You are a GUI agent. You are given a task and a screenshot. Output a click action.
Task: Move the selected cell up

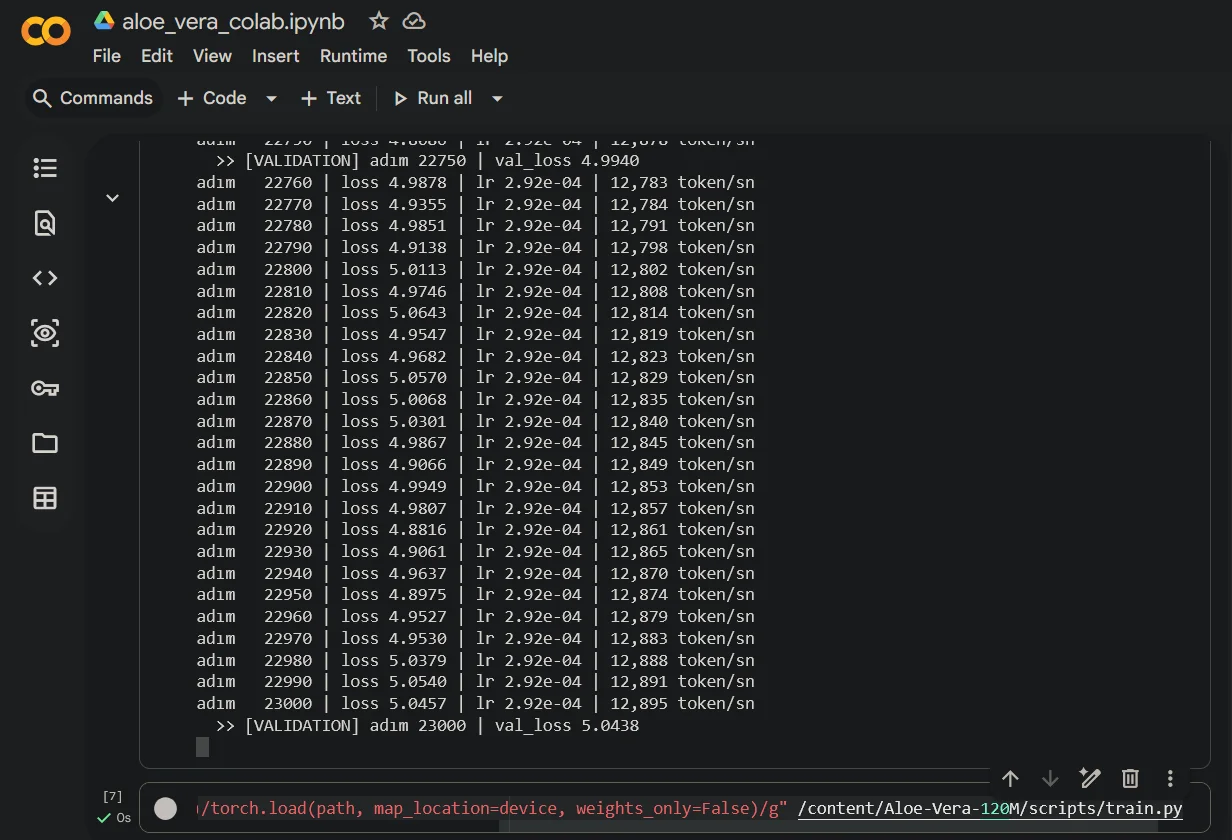point(1010,778)
